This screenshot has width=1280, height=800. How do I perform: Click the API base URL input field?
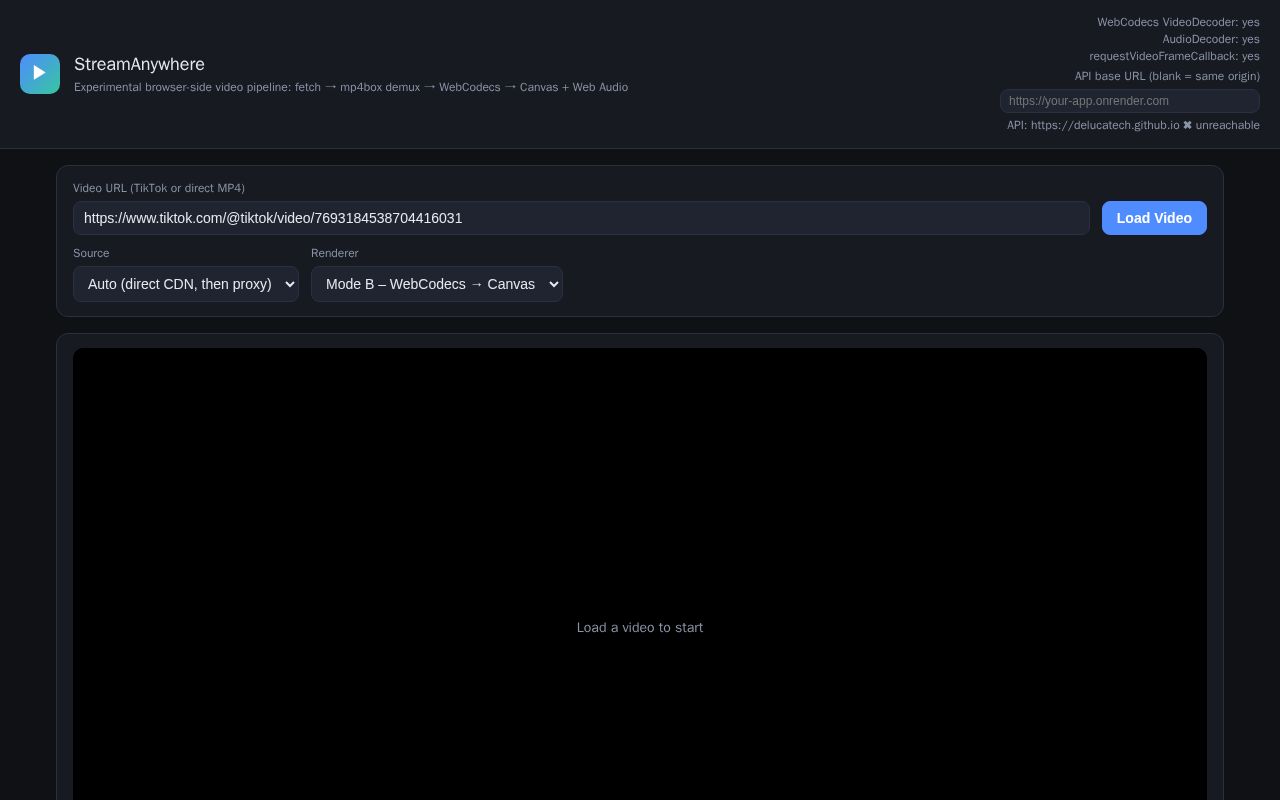coord(1130,101)
